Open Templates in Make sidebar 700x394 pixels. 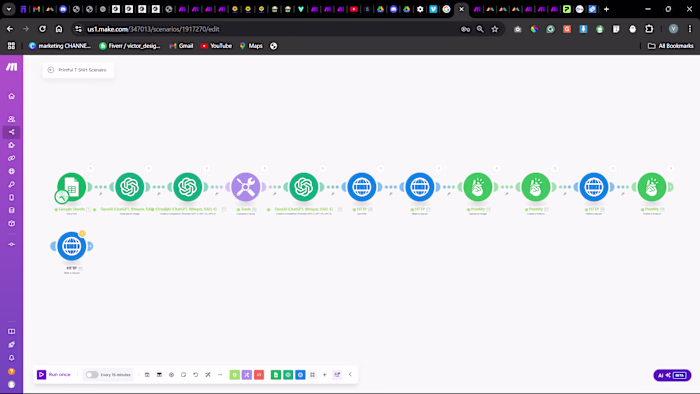[x=12, y=145]
